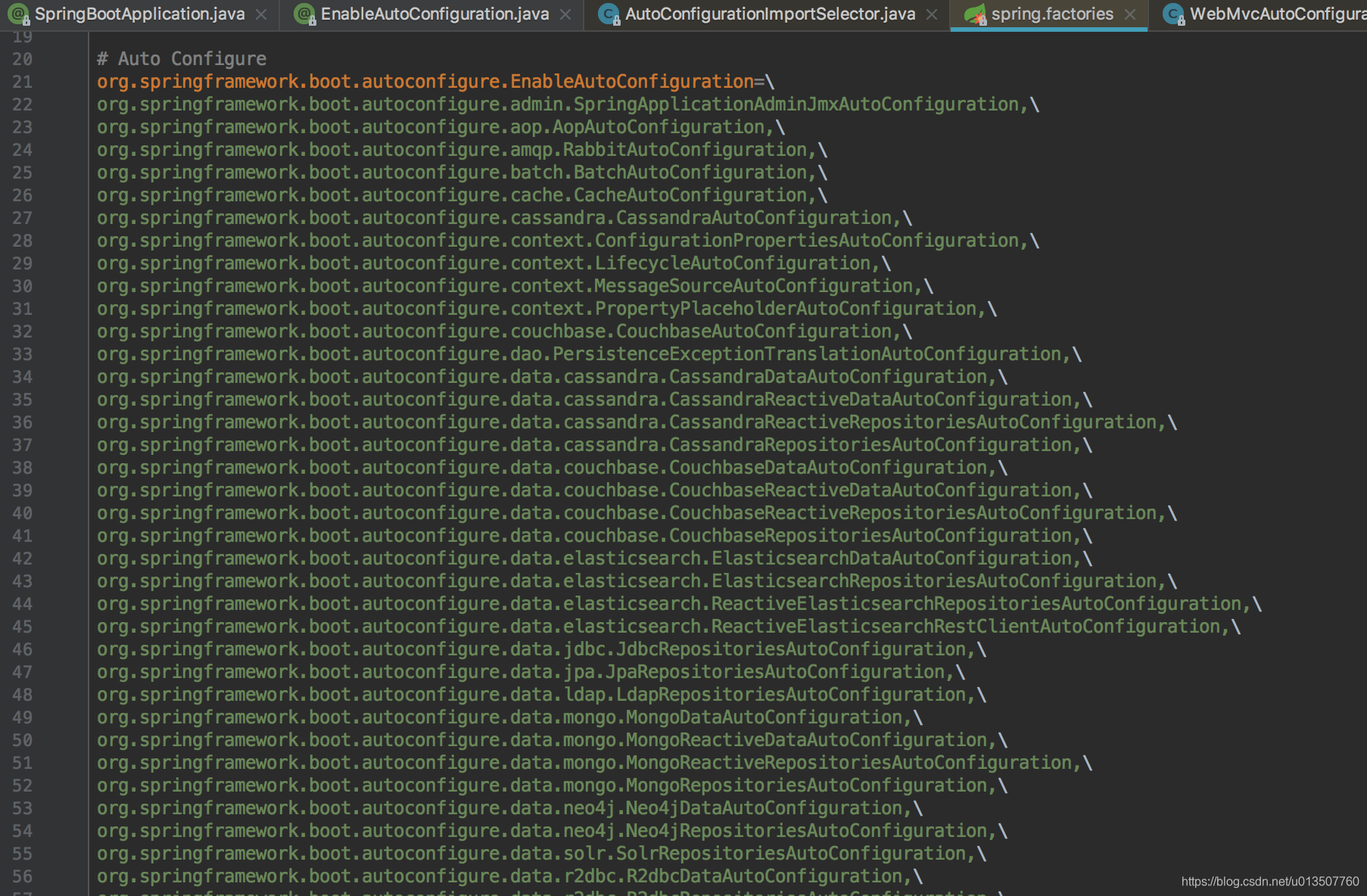Click the JdbcRepositoriesAutoConfiguration line
Image resolution: width=1367 pixels, height=896 pixels.
click(541, 649)
